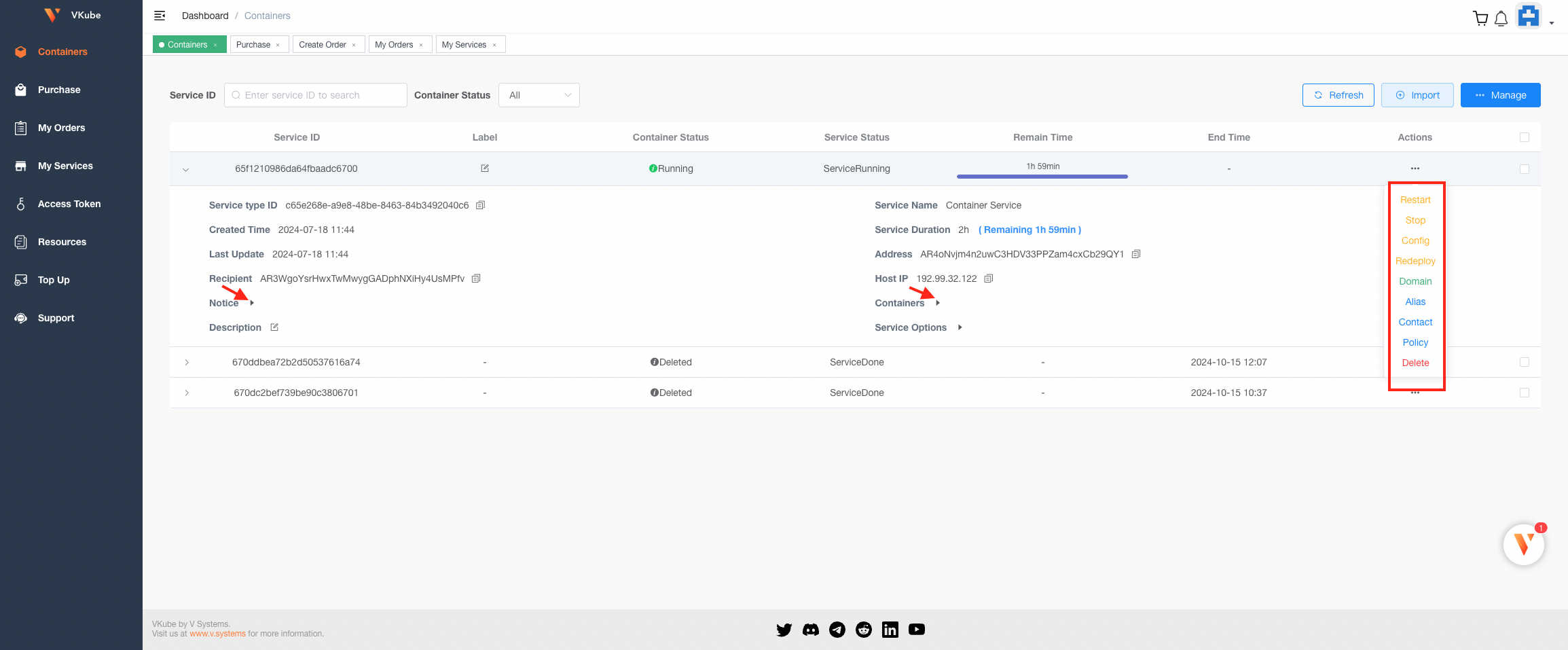Image resolution: width=1568 pixels, height=650 pixels.
Task: Open the shopping cart icon
Action: tap(1480, 18)
